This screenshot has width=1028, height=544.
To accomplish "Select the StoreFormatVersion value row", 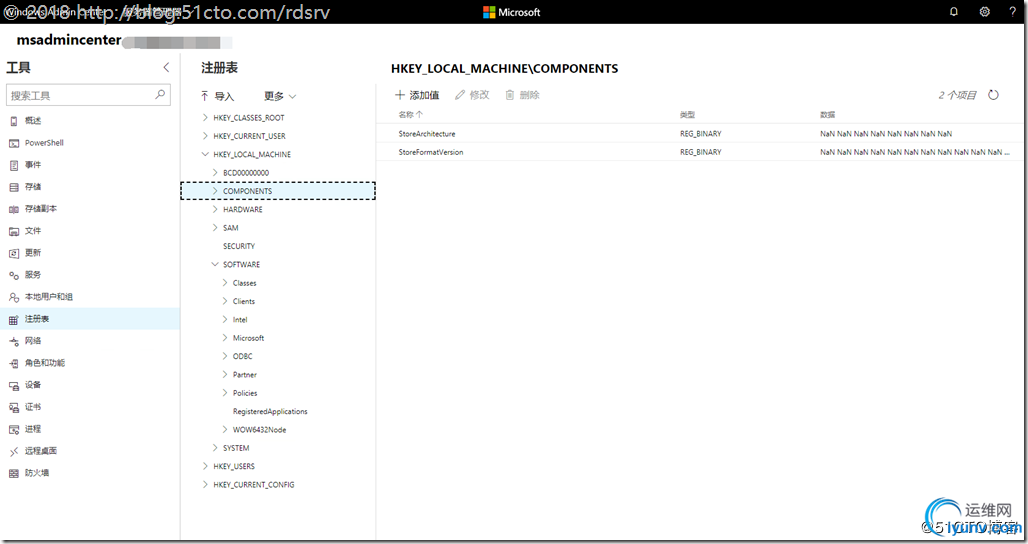I will pos(702,151).
